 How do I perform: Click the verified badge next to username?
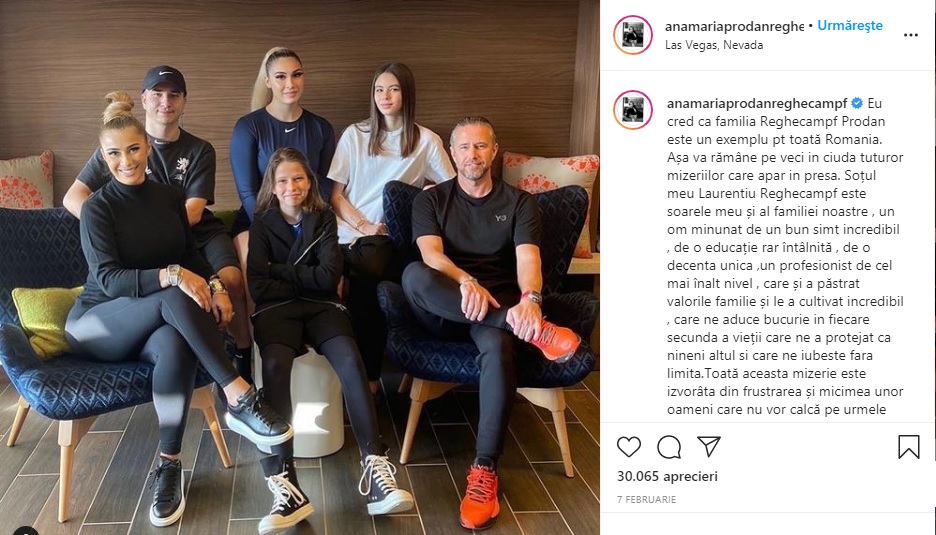(857, 103)
